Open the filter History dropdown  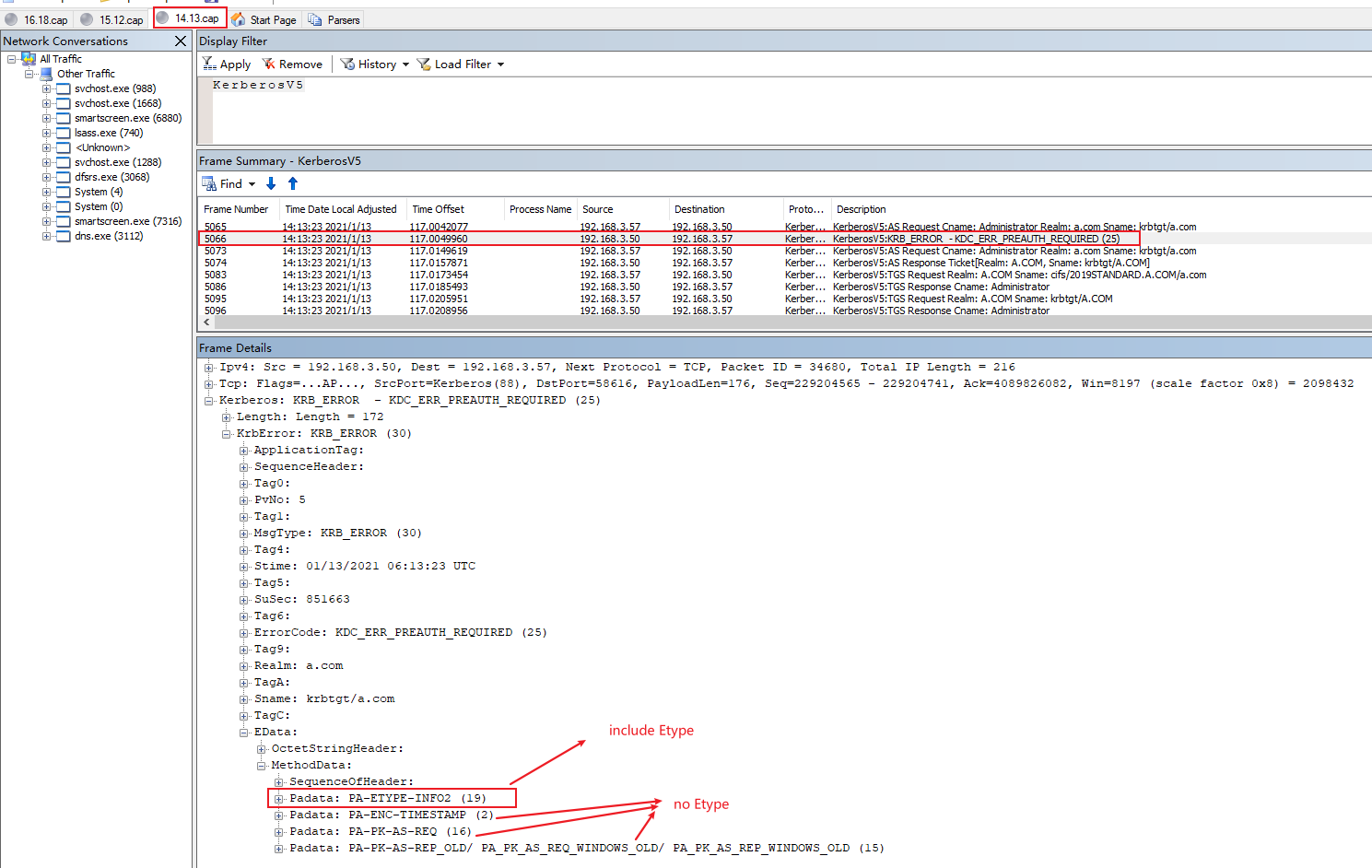coord(374,64)
